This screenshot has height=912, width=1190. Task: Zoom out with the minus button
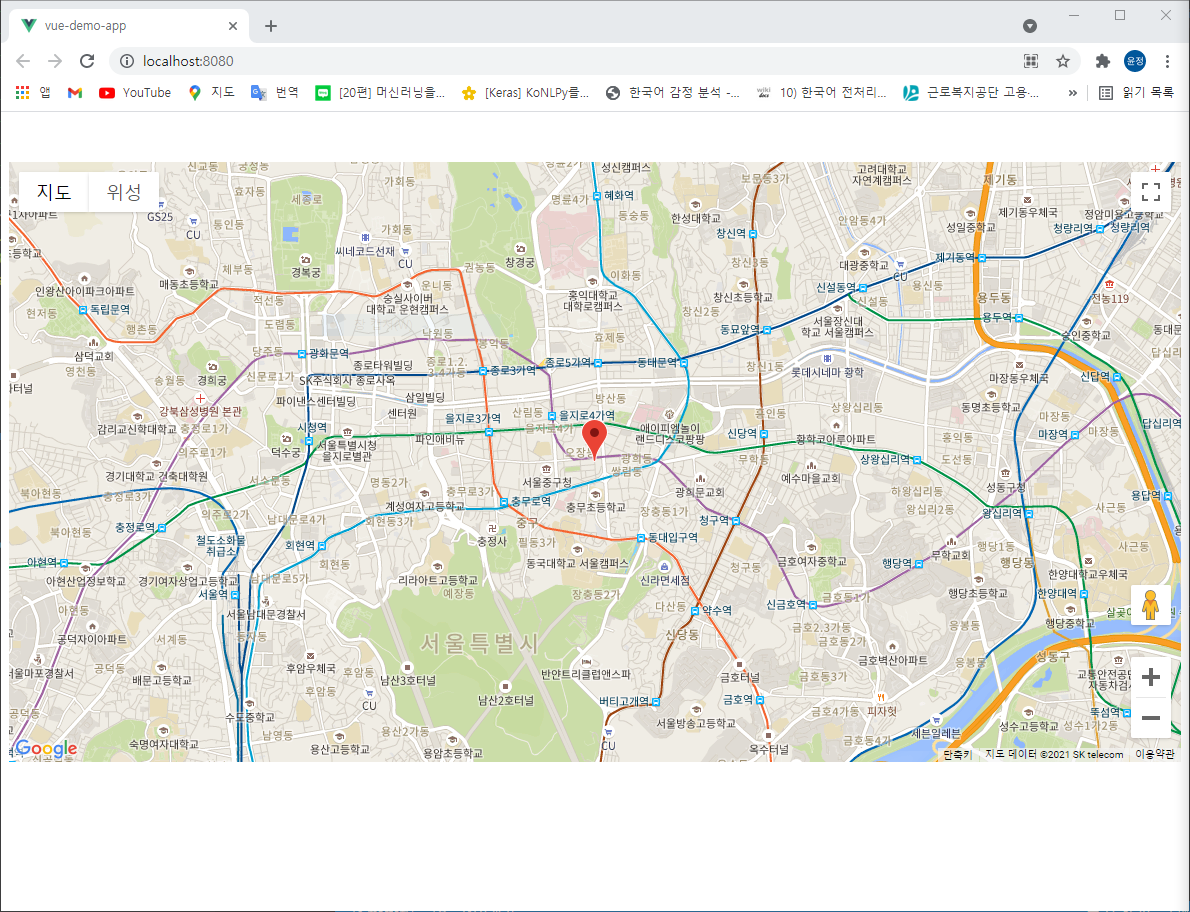1151,718
